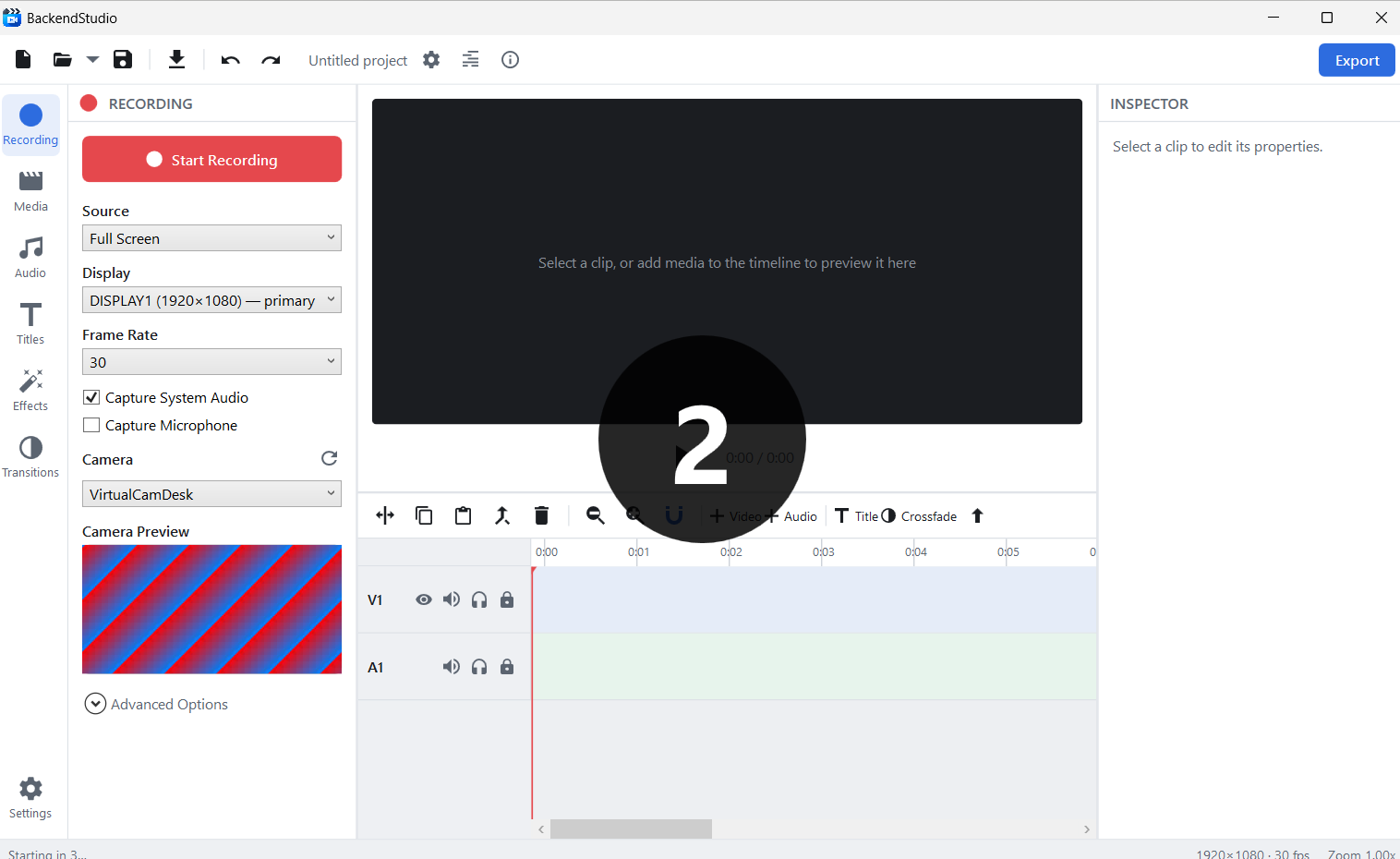This screenshot has height=859, width=1400.
Task: Open project settings gear next to Untitled project
Action: click(x=431, y=60)
